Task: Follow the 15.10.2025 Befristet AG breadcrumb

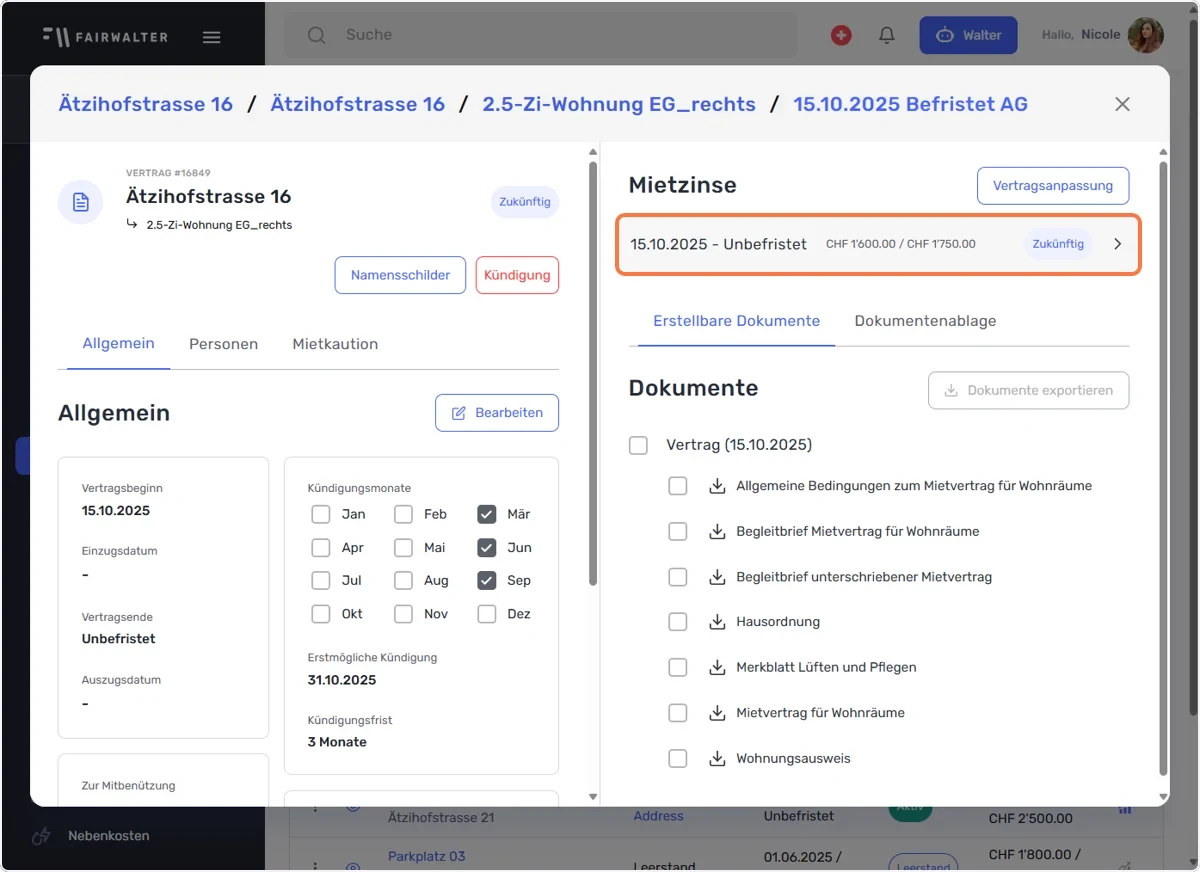Action: [910, 104]
